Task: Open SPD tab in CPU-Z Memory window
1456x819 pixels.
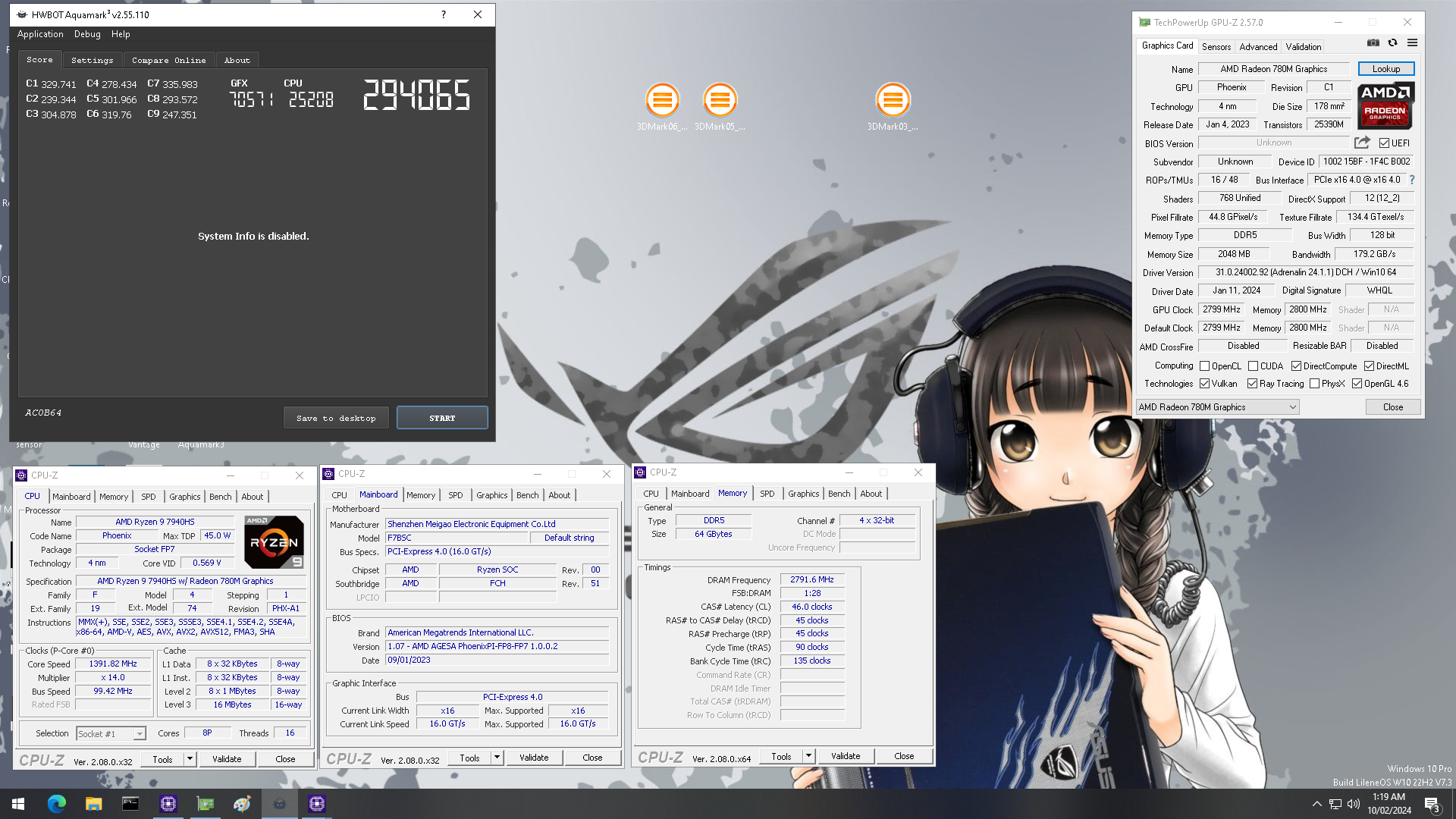Action: pyautogui.click(x=767, y=494)
